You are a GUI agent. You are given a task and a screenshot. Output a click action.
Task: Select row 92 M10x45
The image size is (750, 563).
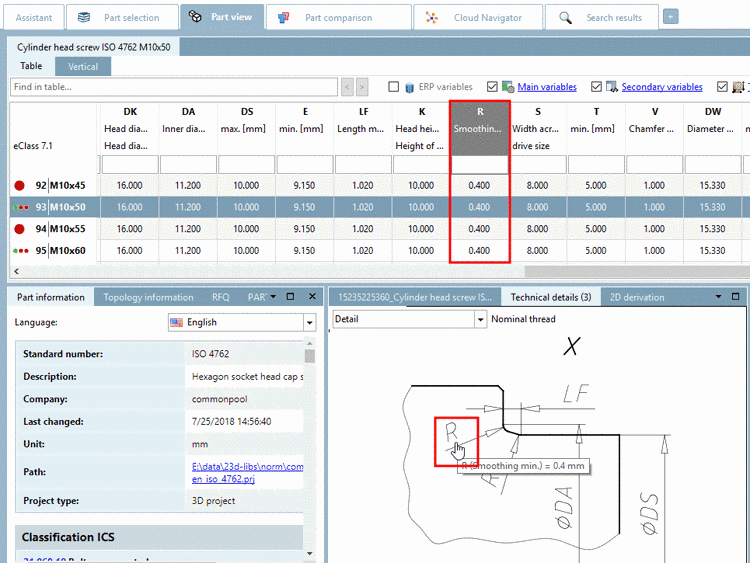click(375, 186)
